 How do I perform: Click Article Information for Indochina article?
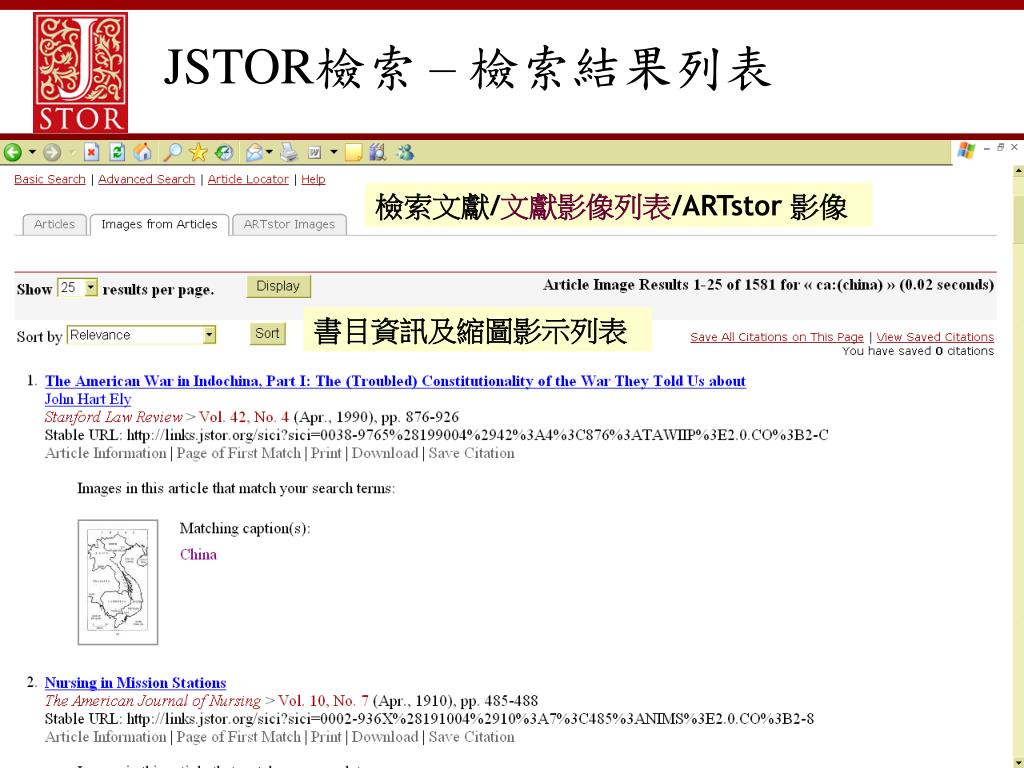[106, 453]
